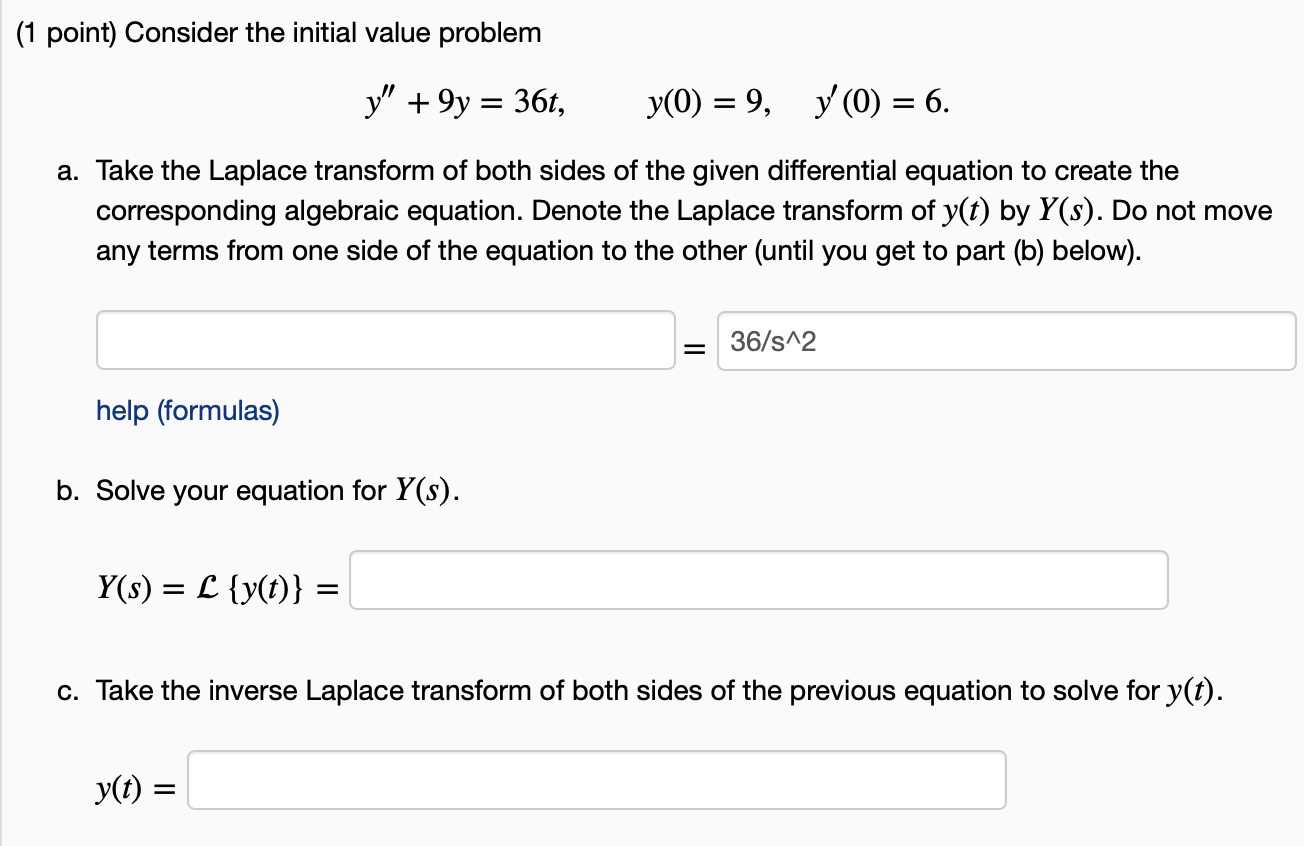Click the empty left answer box in part a
Image resolution: width=1304 pixels, height=846 pixels.
pyautogui.click(x=385, y=340)
